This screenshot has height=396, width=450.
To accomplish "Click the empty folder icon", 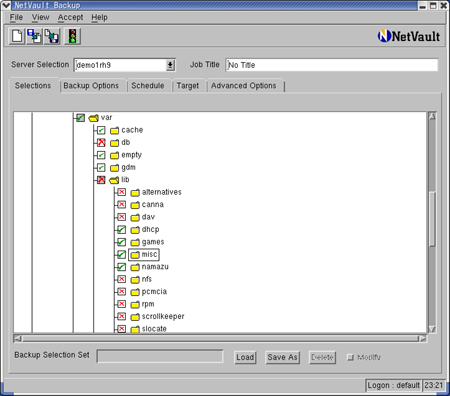I will pyautogui.click(x=114, y=155).
